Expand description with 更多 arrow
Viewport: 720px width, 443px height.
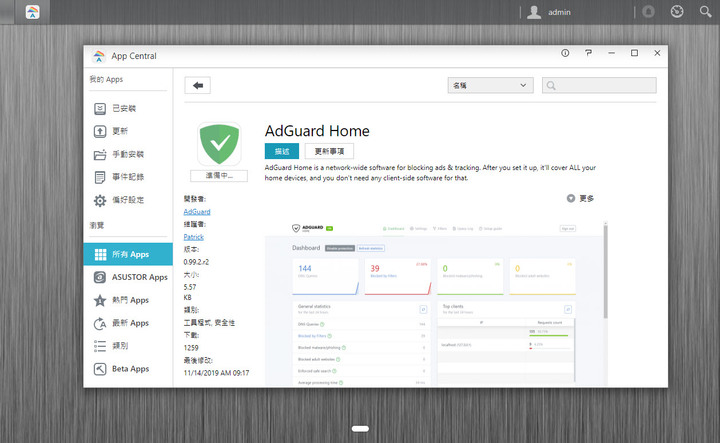point(580,198)
